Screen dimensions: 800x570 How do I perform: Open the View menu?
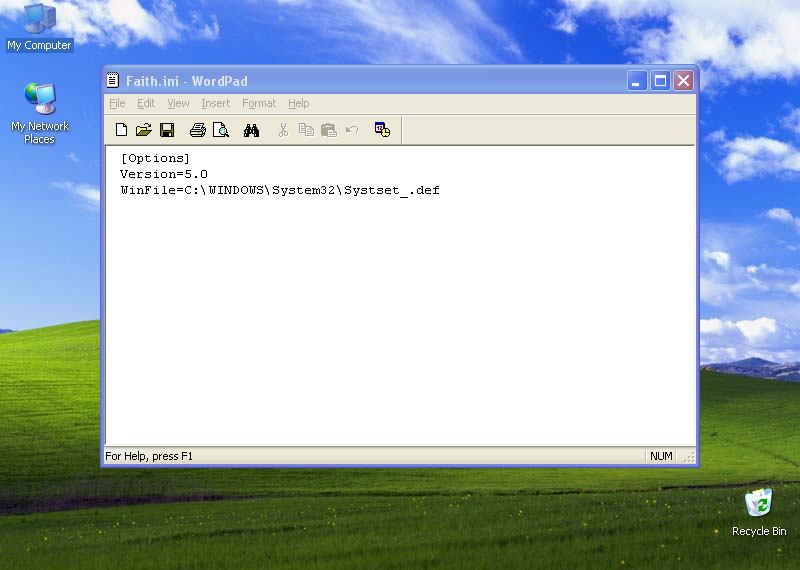coord(178,104)
